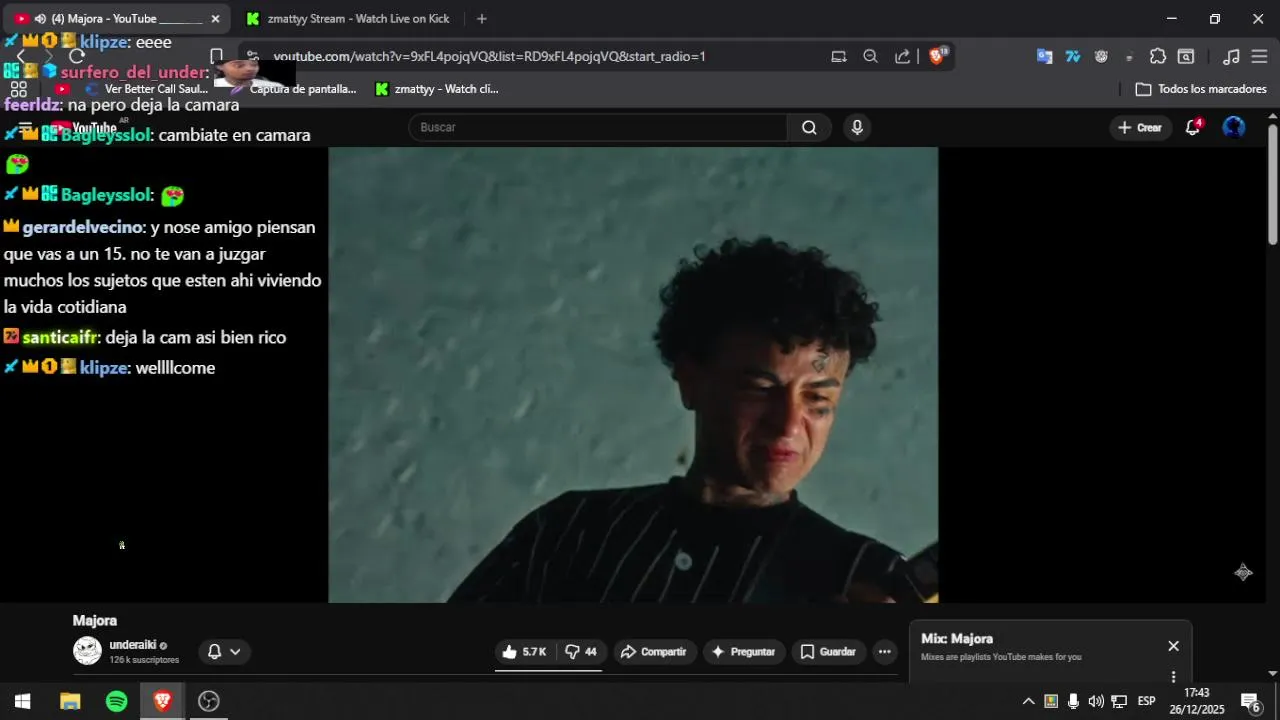This screenshot has height=720, width=1280.
Task: Click the underaiki channel avatar
Action: [x=88, y=651]
